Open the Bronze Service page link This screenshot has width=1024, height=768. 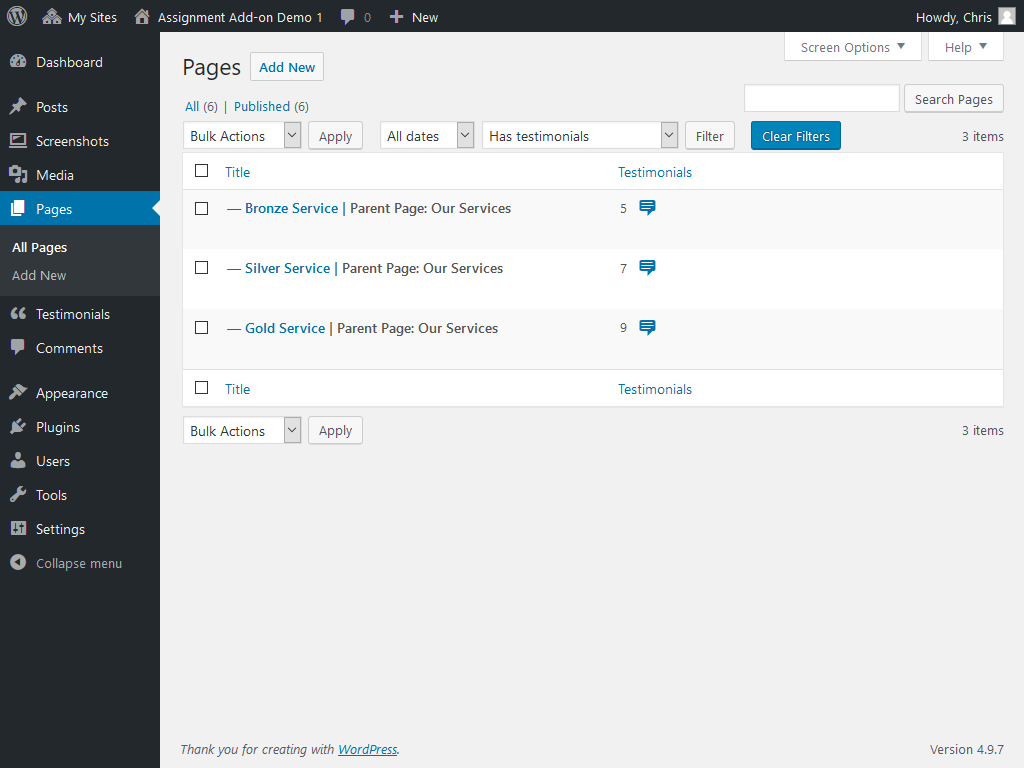[x=291, y=208]
